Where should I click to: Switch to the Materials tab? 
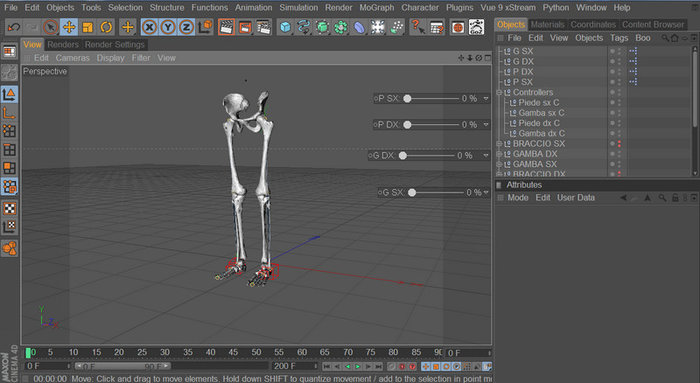click(x=547, y=25)
